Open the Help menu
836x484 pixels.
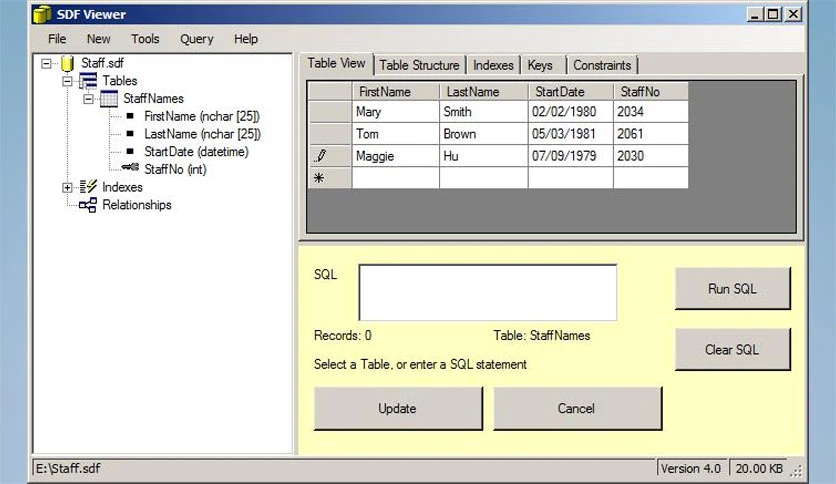[246, 39]
